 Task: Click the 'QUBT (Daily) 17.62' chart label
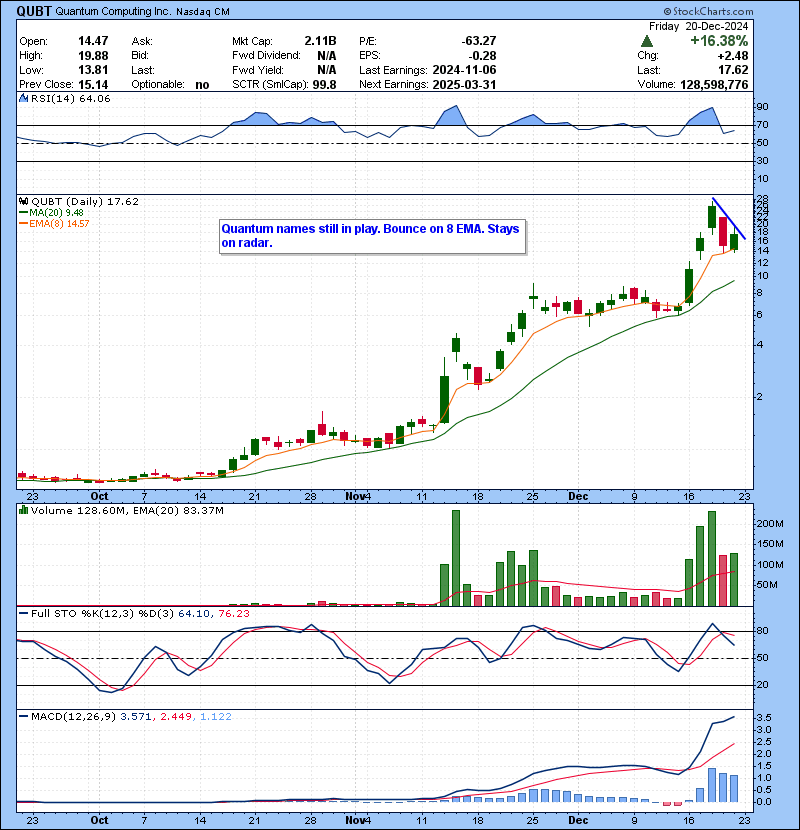(x=85, y=202)
